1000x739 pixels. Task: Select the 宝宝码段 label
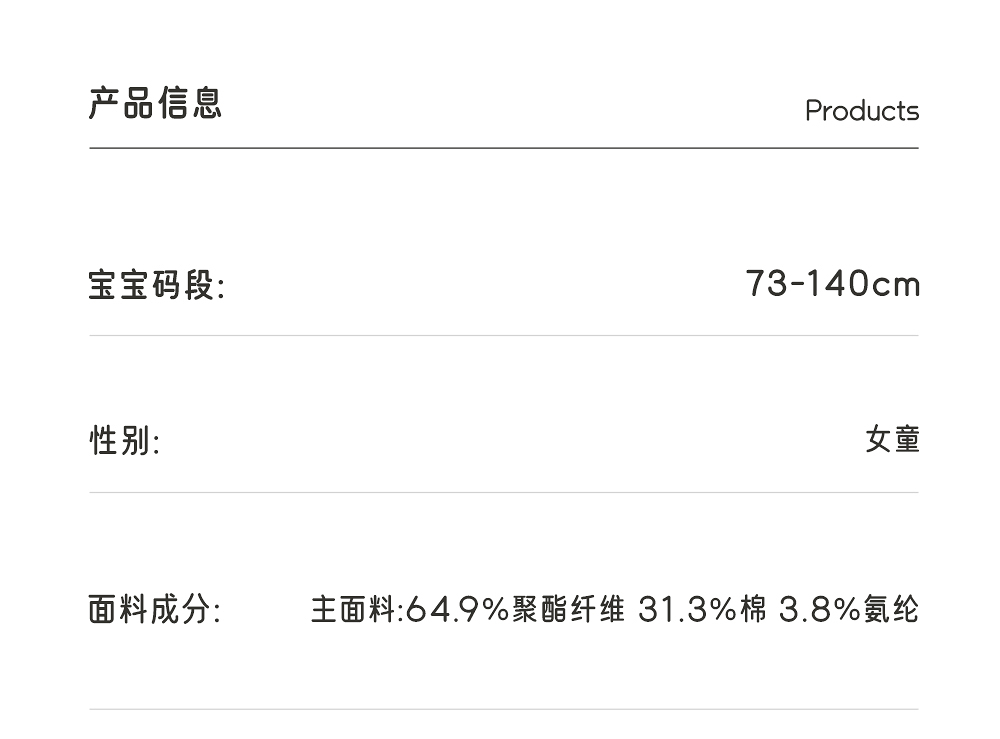tap(157, 286)
